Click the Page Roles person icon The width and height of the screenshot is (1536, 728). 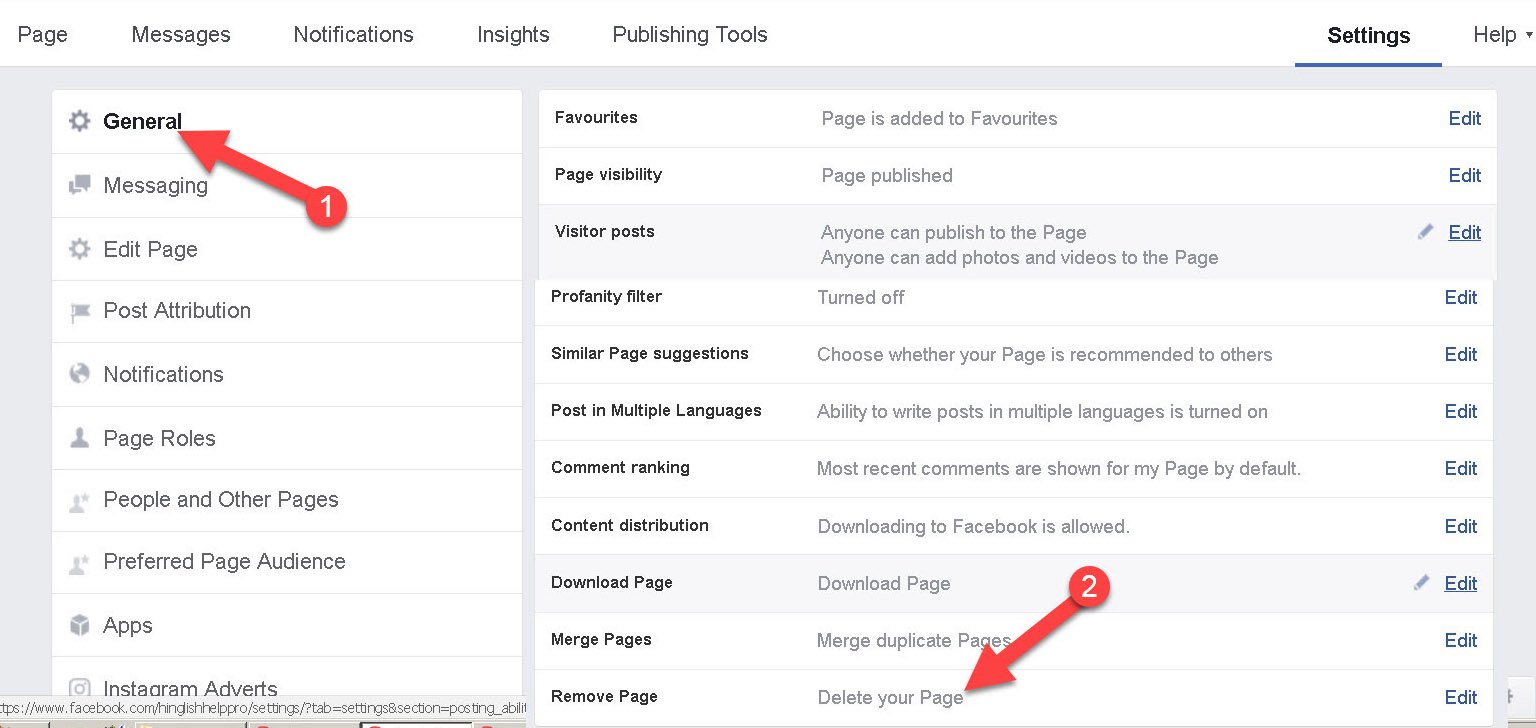click(x=79, y=437)
